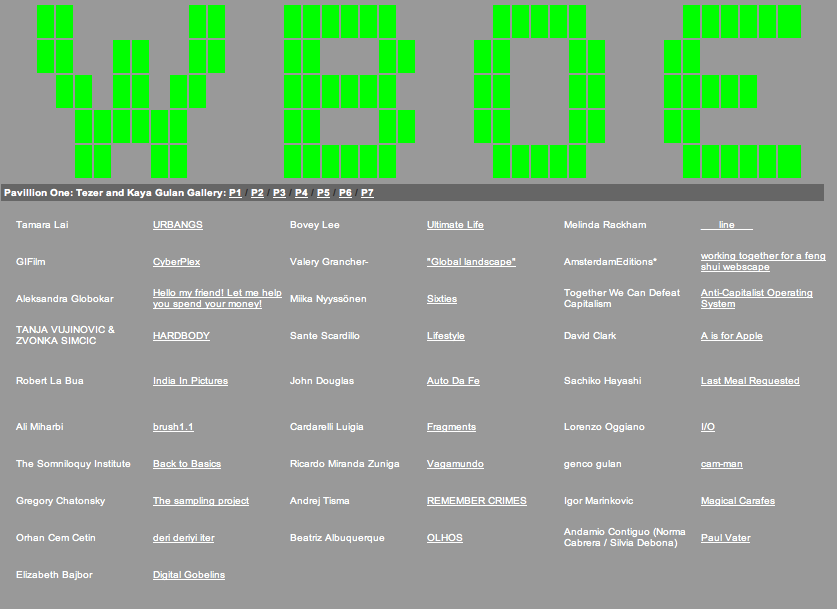The width and height of the screenshot is (837, 609).
Task: Visit the OLHOS artwork link
Action: coord(445,538)
